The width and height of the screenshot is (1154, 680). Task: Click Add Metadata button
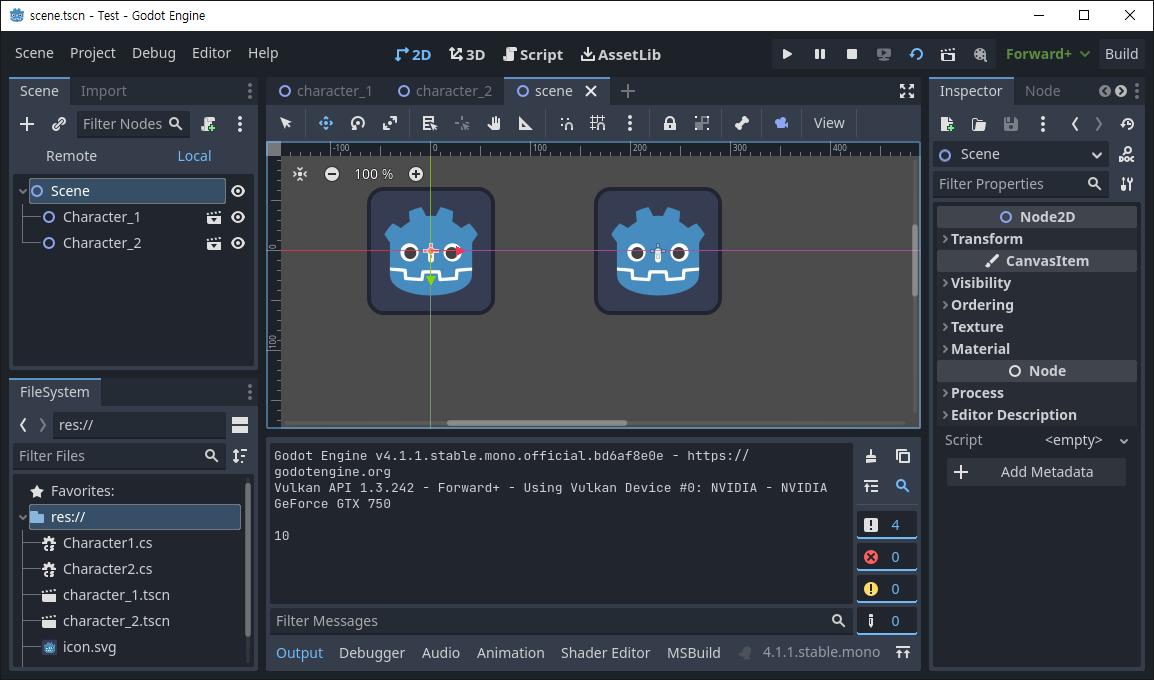1036,472
